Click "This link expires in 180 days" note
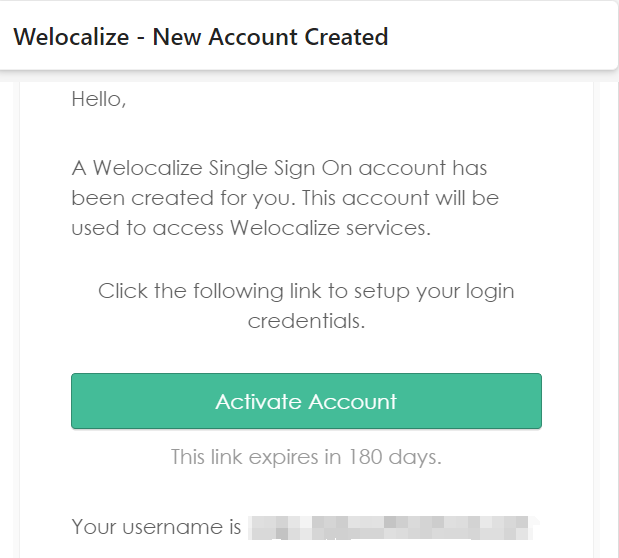Image resolution: width=619 pixels, height=558 pixels. click(306, 457)
